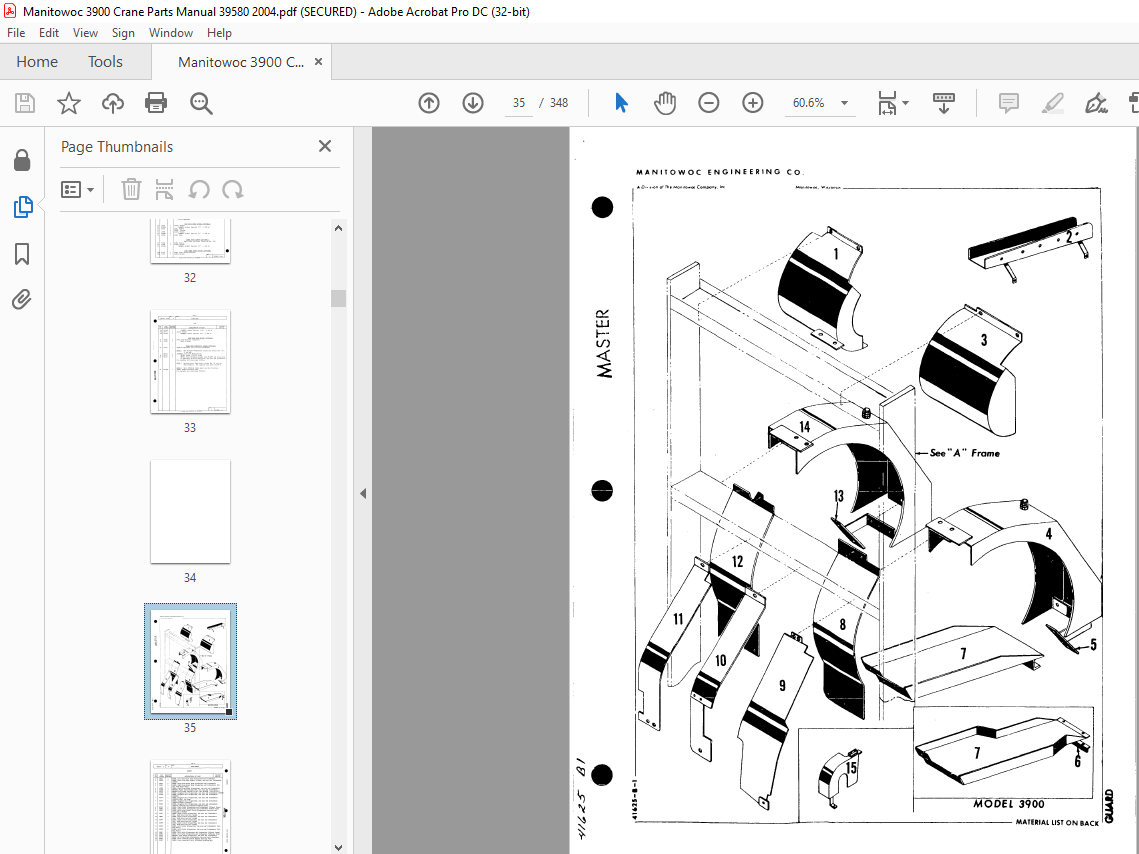This screenshot has height=854, width=1139.
Task: Close the Manitowoc 3900 document tab
Action: 318,62
